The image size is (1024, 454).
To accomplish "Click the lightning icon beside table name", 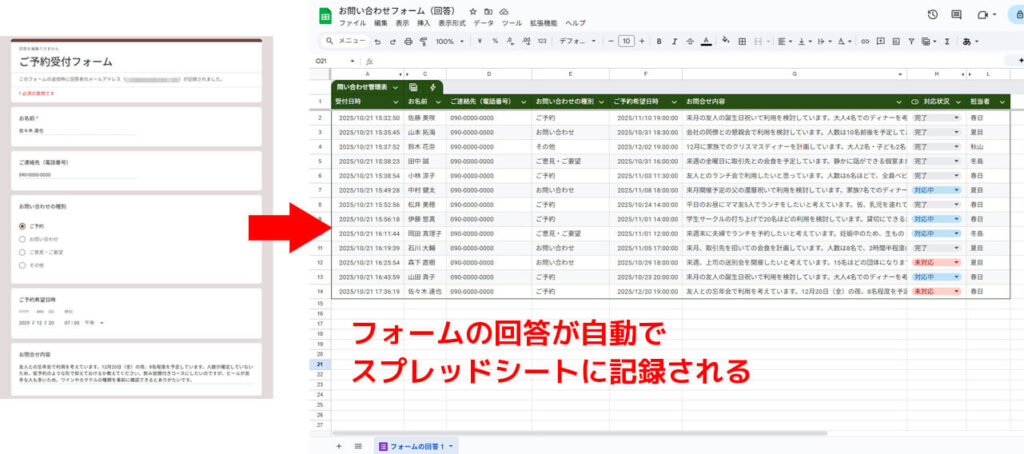I will [432, 86].
